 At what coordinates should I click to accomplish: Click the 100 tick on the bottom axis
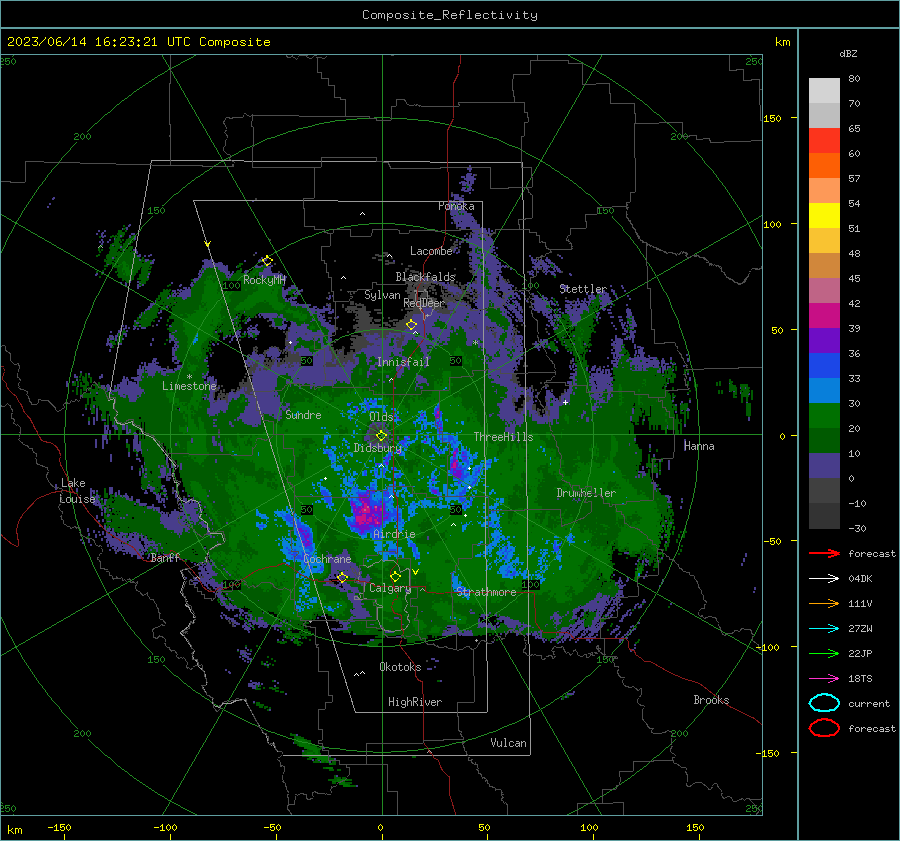point(589,827)
